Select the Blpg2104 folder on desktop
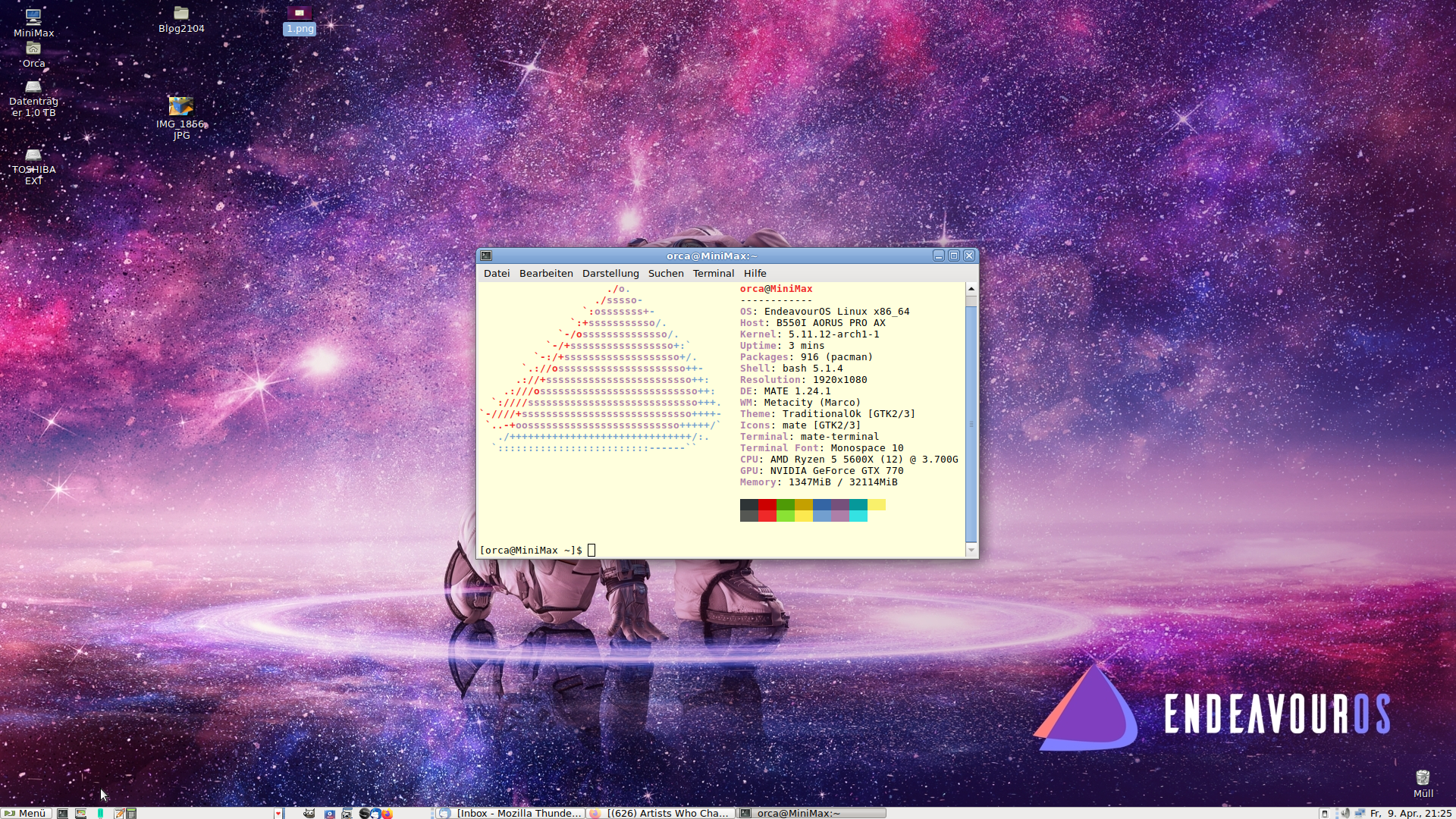The image size is (1456, 819). (181, 20)
